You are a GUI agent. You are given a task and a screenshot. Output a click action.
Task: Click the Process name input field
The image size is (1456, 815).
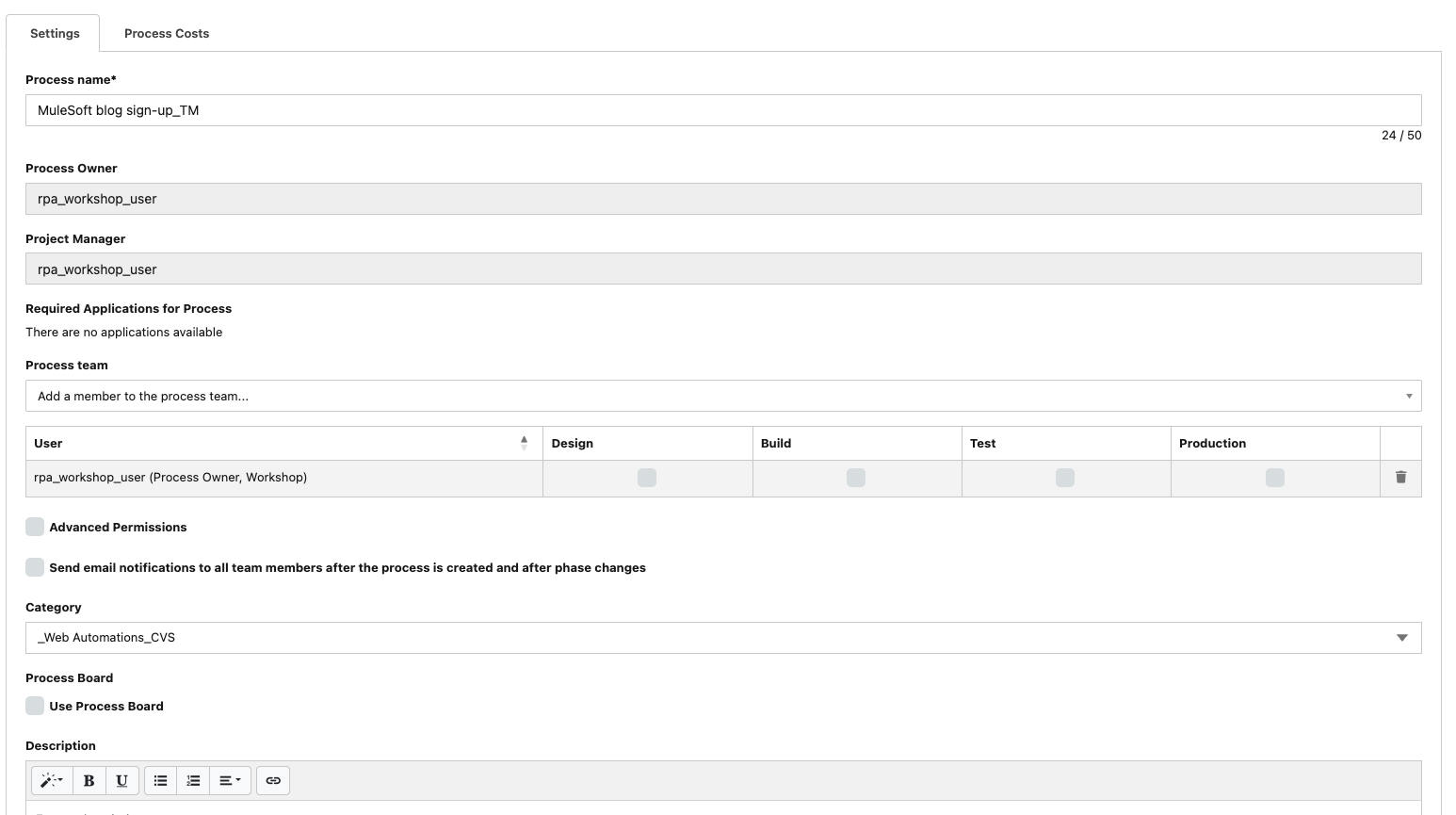click(x=722, y=110)
